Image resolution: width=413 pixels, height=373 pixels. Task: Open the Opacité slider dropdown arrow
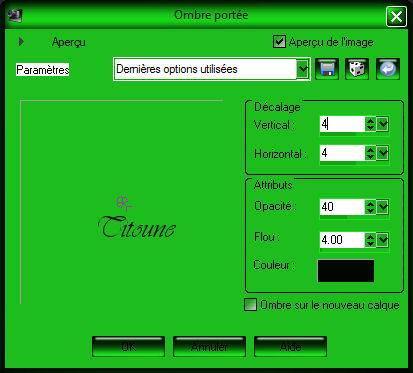(x=383, y=207)
